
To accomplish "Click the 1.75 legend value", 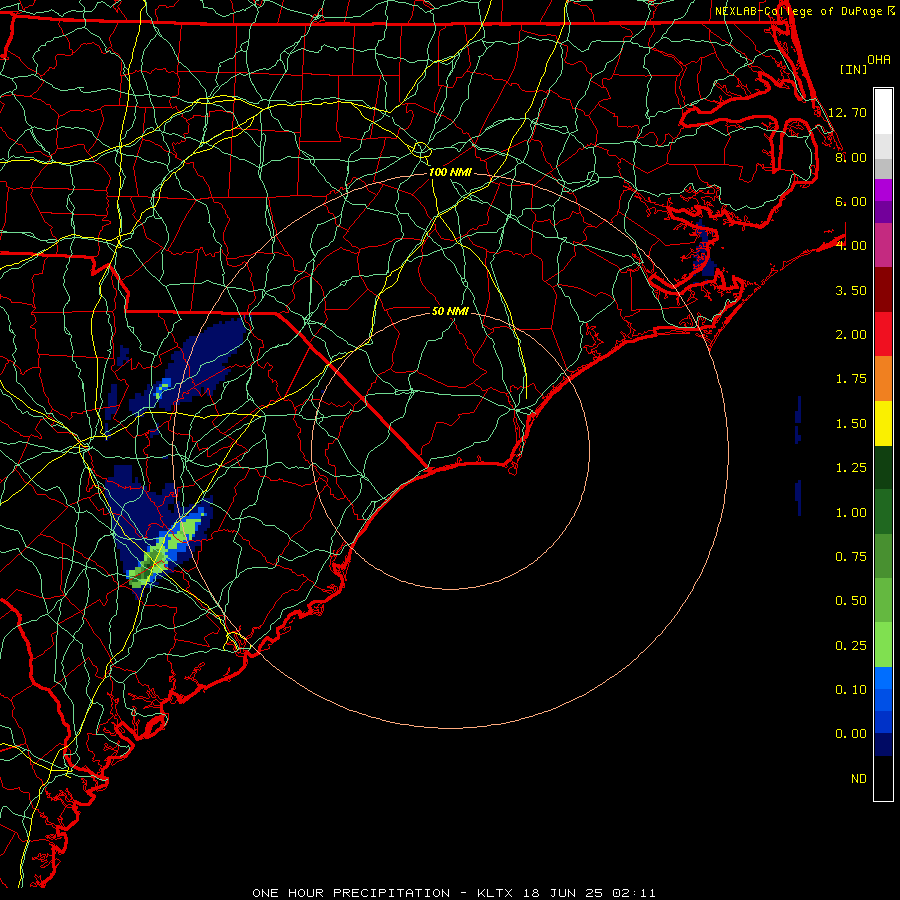I will click(x=851, y=379).
